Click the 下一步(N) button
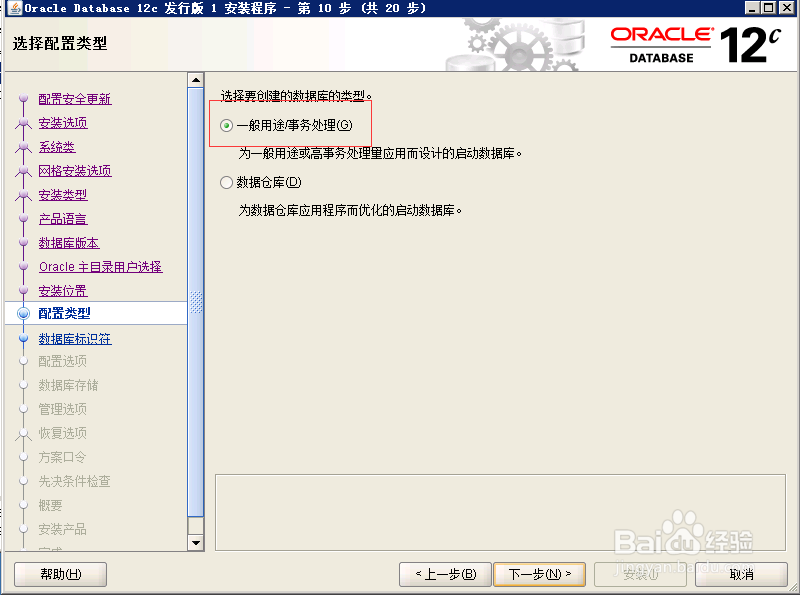This screenshot has height=595, width=800. [539, 574]
